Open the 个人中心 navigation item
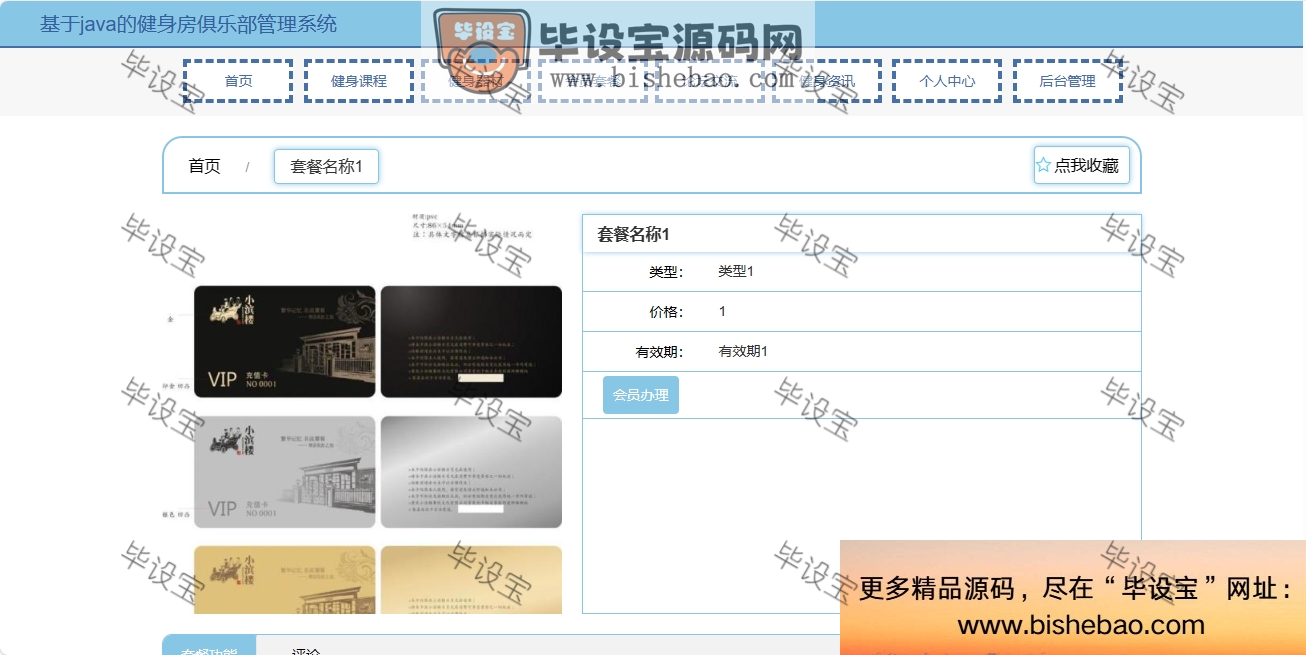Image resolution: width=1306 pixels, height=655 pixels. point(947,81)
